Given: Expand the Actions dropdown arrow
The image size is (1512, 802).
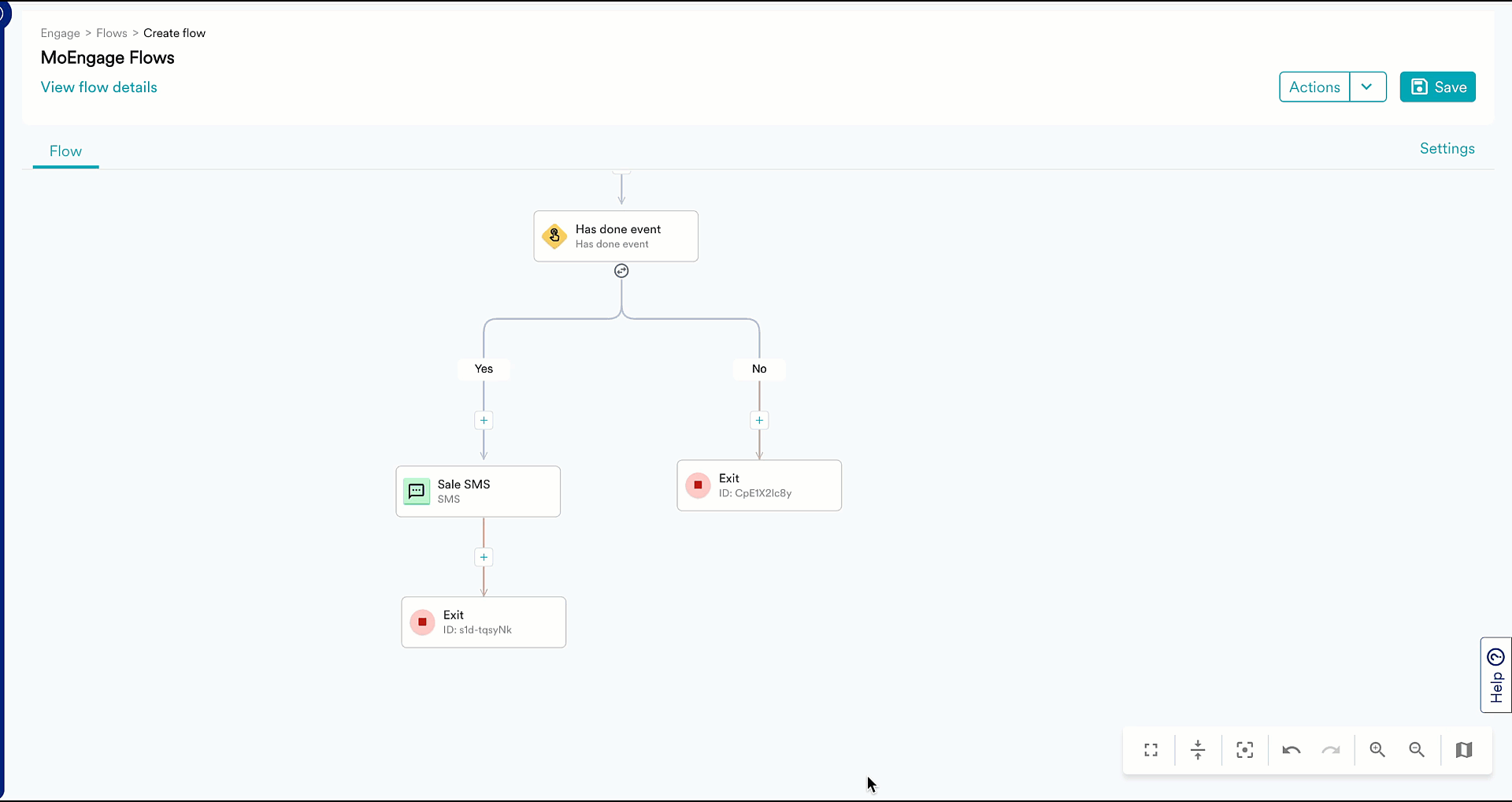Looking at the screenshot, I should tap(1367, 87).
